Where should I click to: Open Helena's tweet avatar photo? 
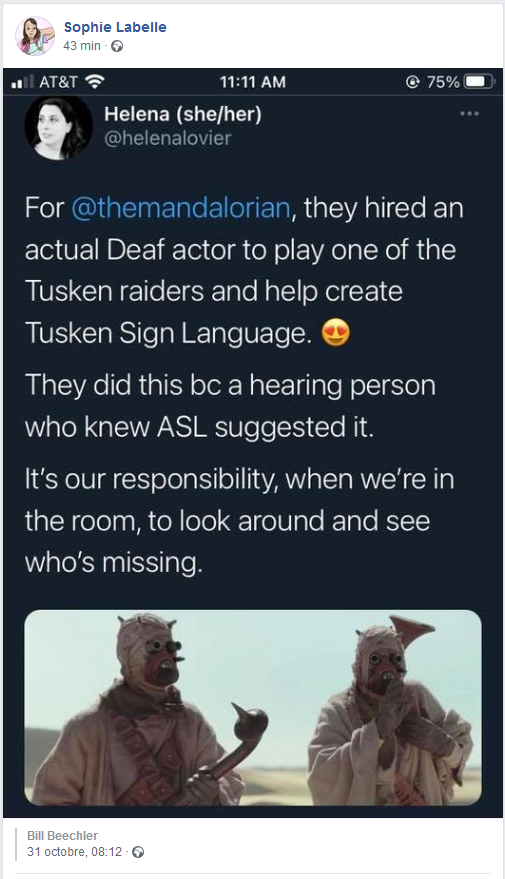click(58, 128)
